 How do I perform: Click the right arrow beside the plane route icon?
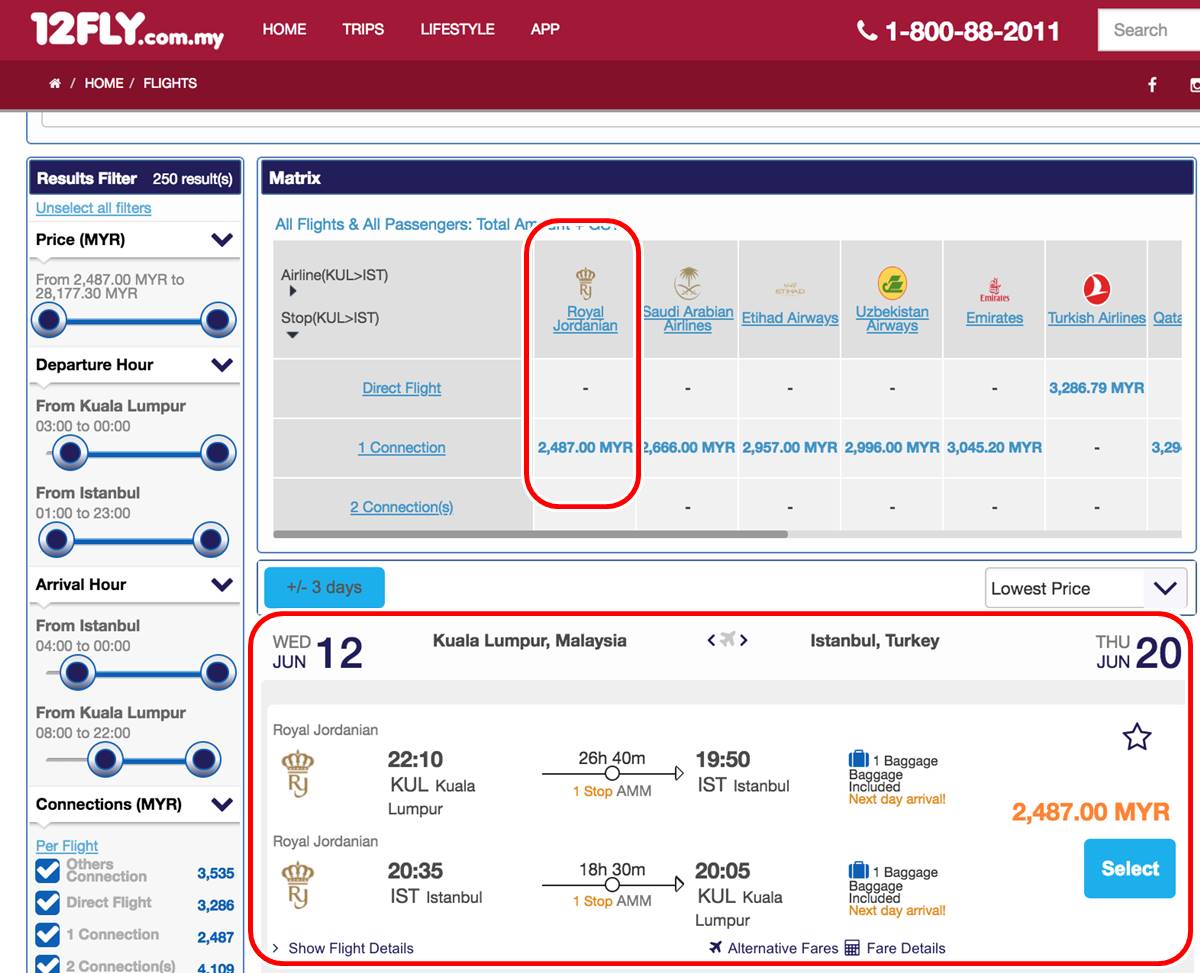(x=744, y=640)
